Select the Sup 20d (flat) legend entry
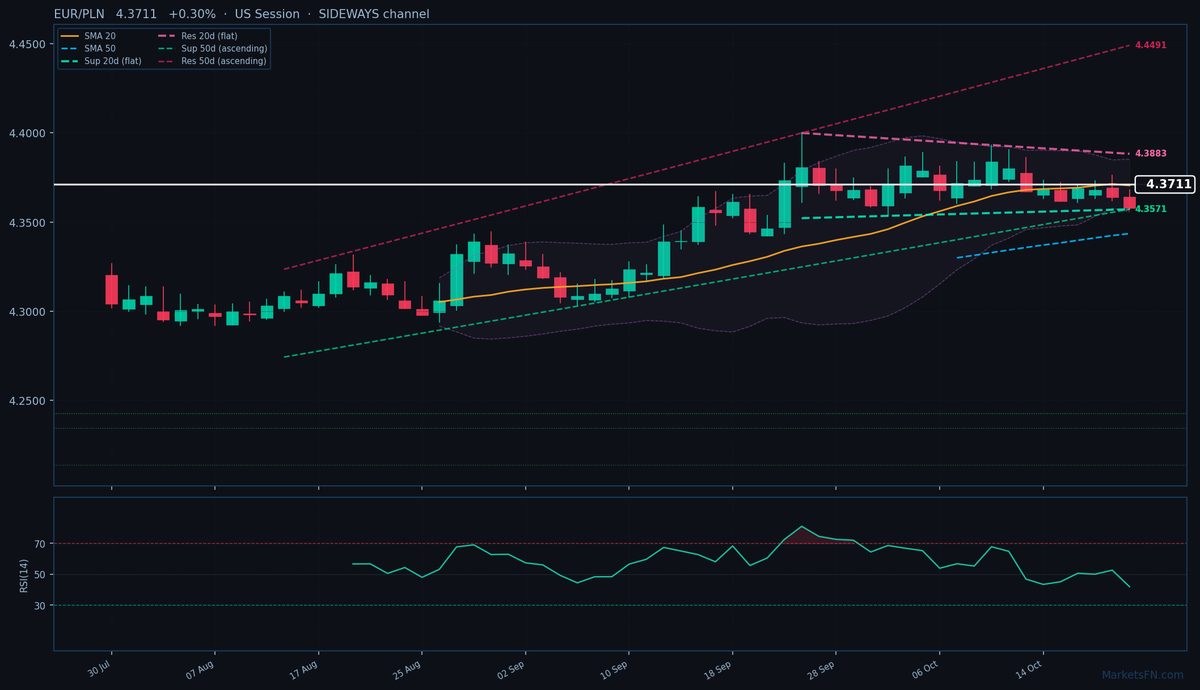Screen dimensions: 1200x690 (101, 61)
